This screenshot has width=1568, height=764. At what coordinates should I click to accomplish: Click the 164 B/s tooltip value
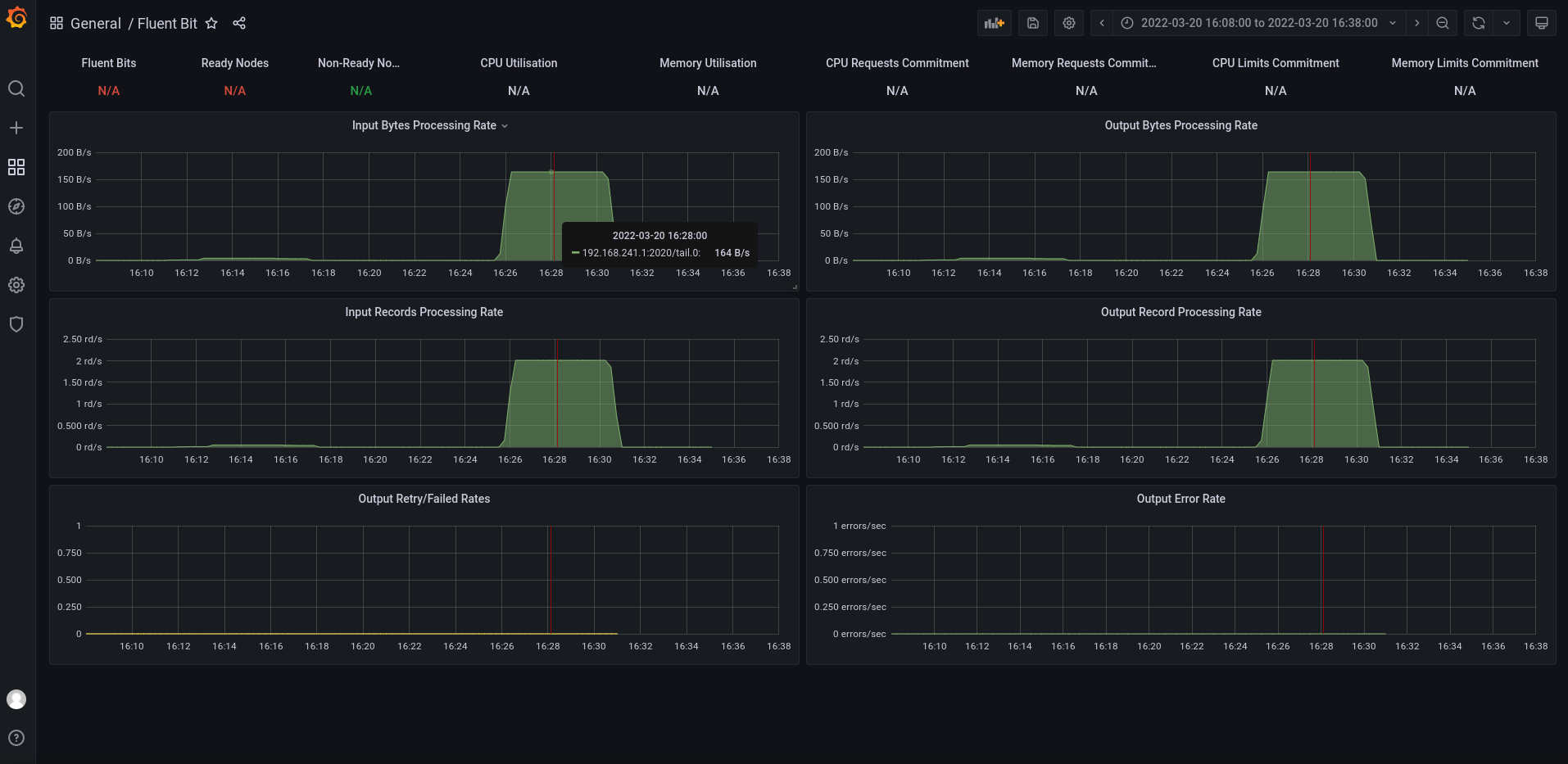[x=732, y=253]
